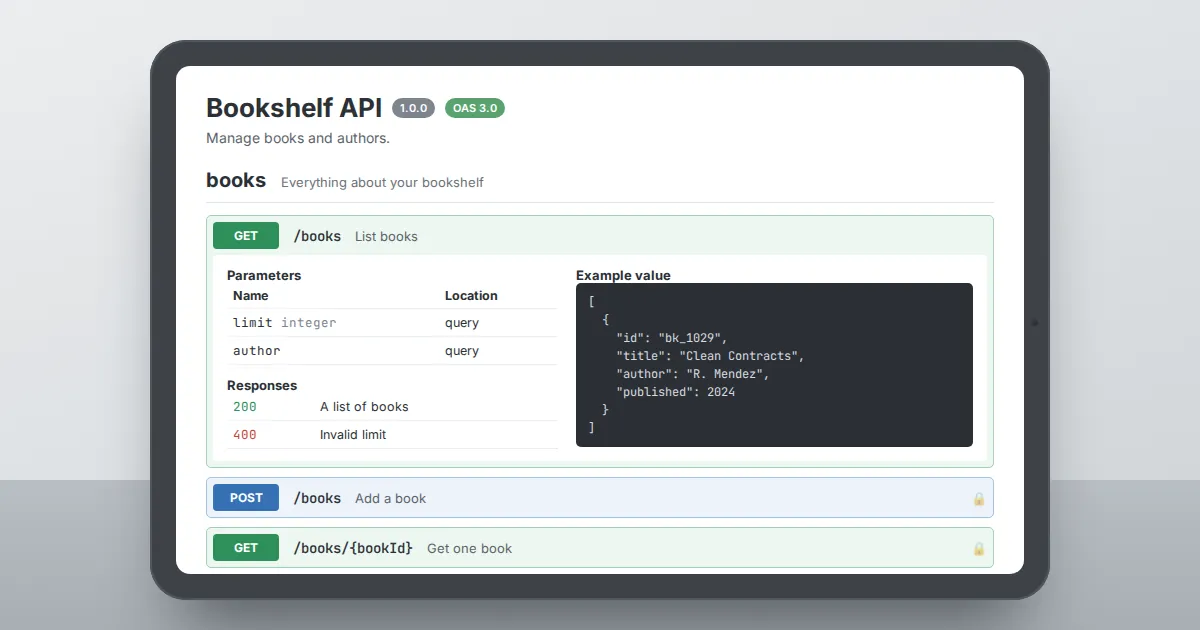Click 'Everything about your bookshelf' text
The width and height of the screenshot is (1200, 630).
[382, 182]
